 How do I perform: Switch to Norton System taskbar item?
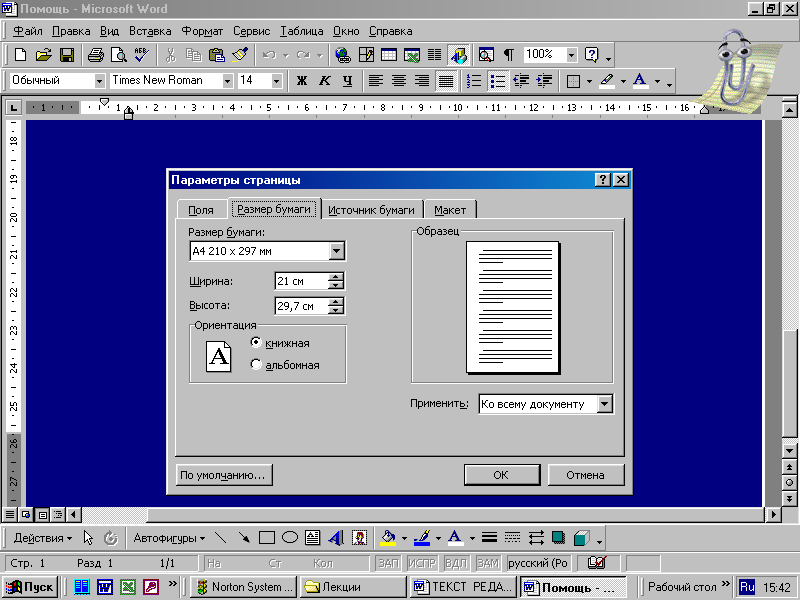(244, 587)
